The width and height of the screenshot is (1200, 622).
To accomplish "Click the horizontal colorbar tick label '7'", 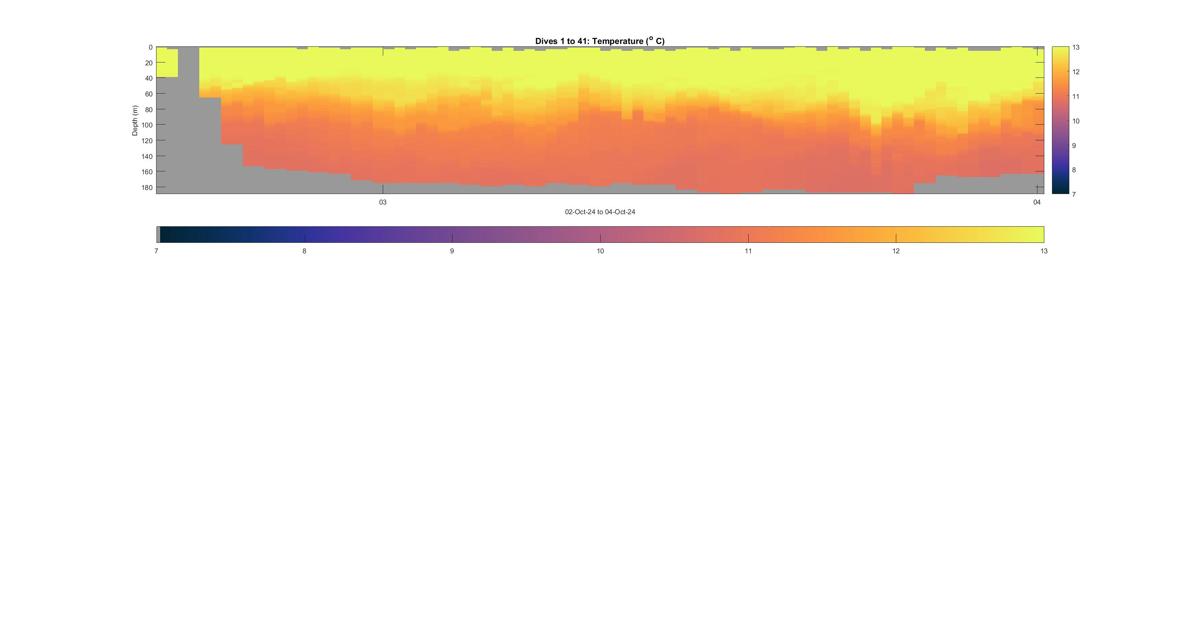I will click(x=157, y=252).
